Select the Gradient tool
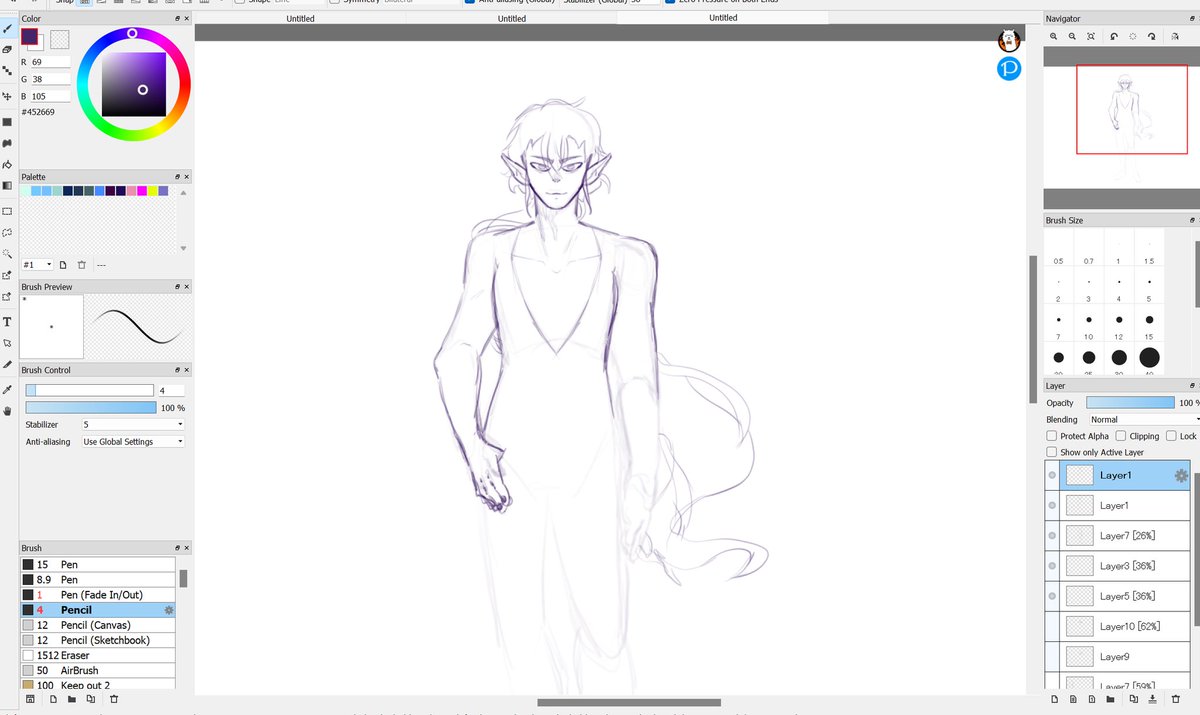 pos(7,185)
